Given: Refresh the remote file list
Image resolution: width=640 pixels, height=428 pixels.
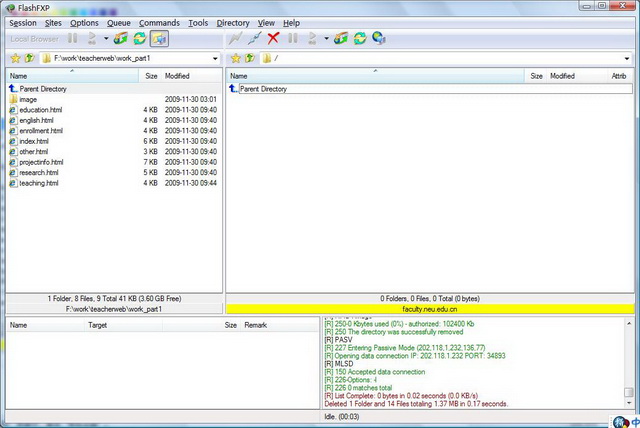Looking at the screenshot, I should (360, 38).
